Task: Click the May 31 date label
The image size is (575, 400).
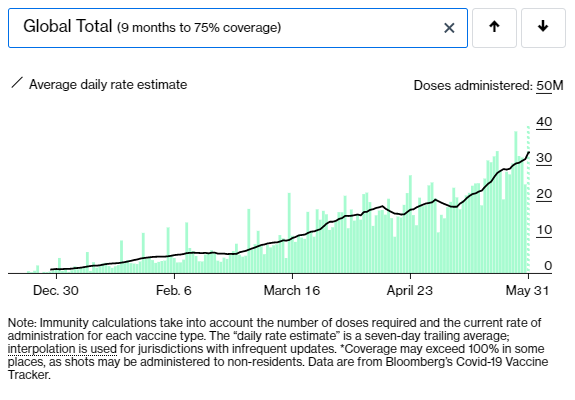Action: coord(527,291)
